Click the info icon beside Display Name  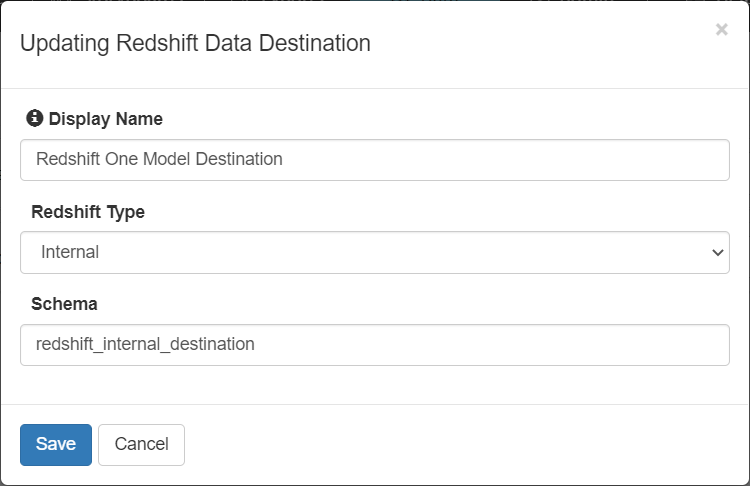35,119
